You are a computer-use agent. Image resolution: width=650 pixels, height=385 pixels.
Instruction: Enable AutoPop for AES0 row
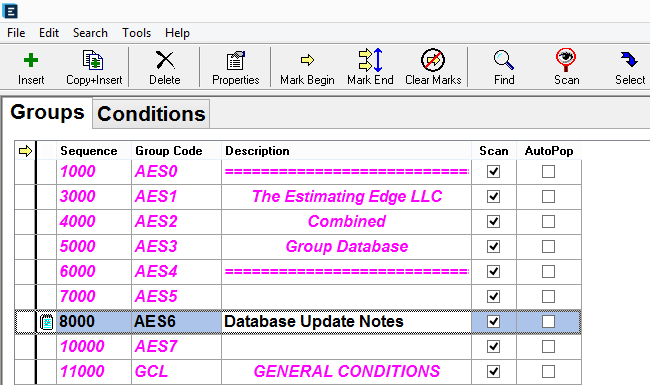(x=548, y=172)
